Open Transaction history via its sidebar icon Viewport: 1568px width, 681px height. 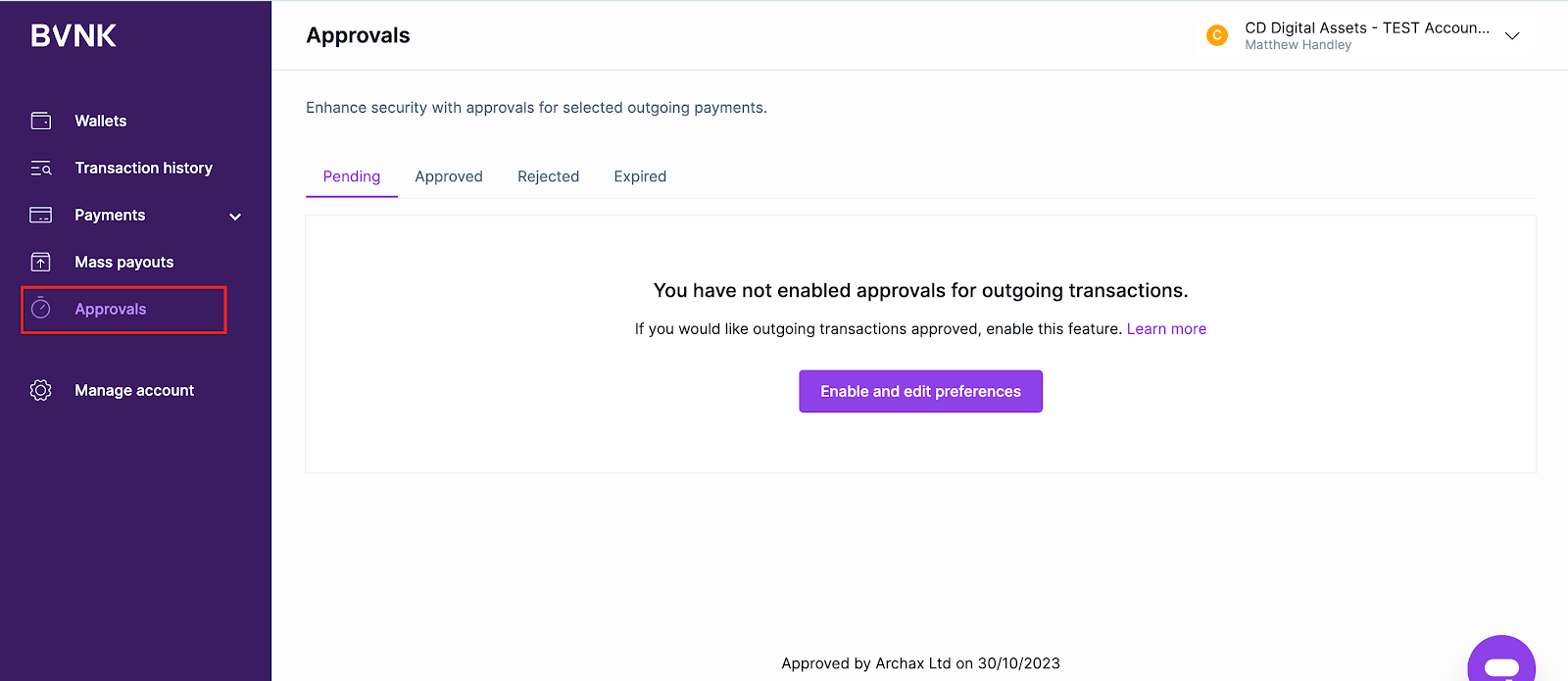(40, 168)
